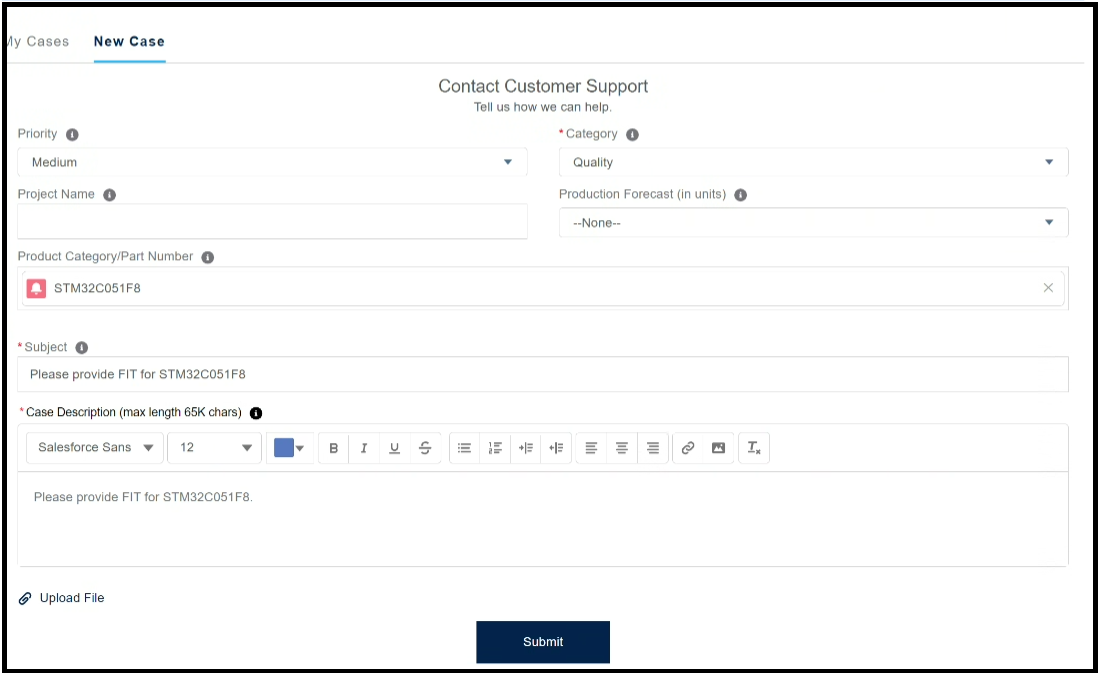Remove formatting from selected text
The height and width of the screenshot is (673, 1100).
point(754,448)
